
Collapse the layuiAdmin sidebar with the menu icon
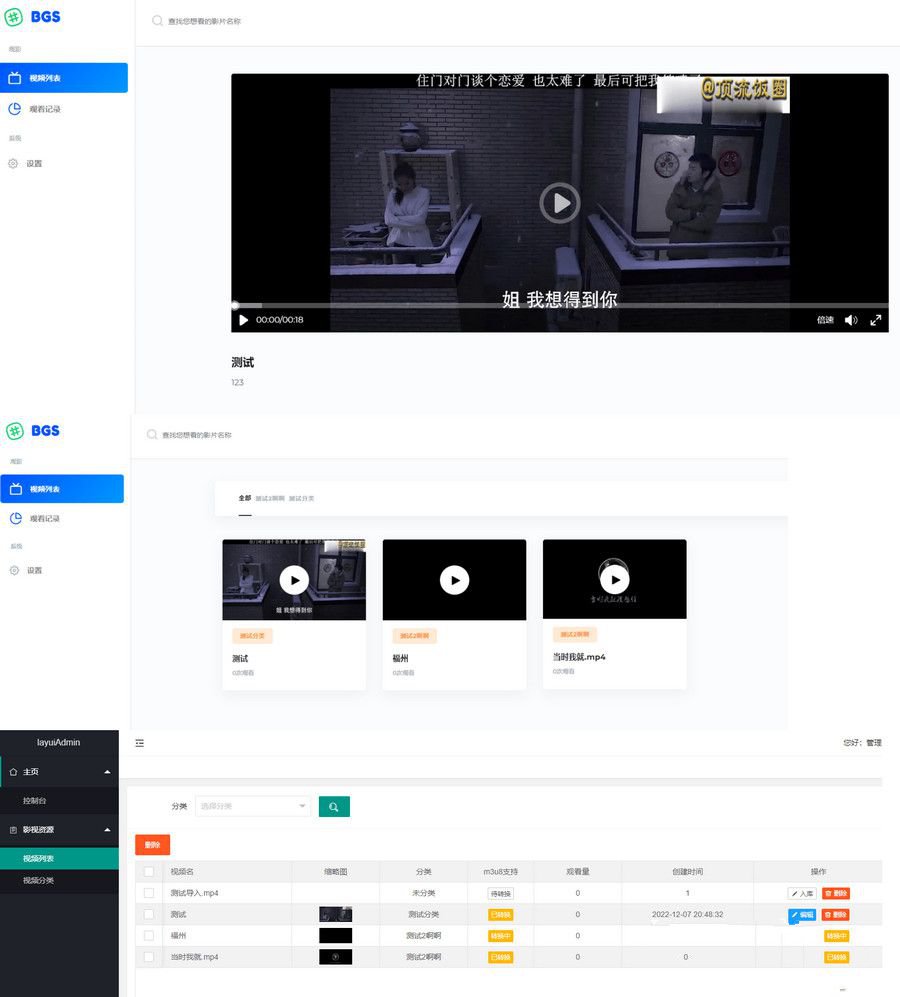point(140,743)
